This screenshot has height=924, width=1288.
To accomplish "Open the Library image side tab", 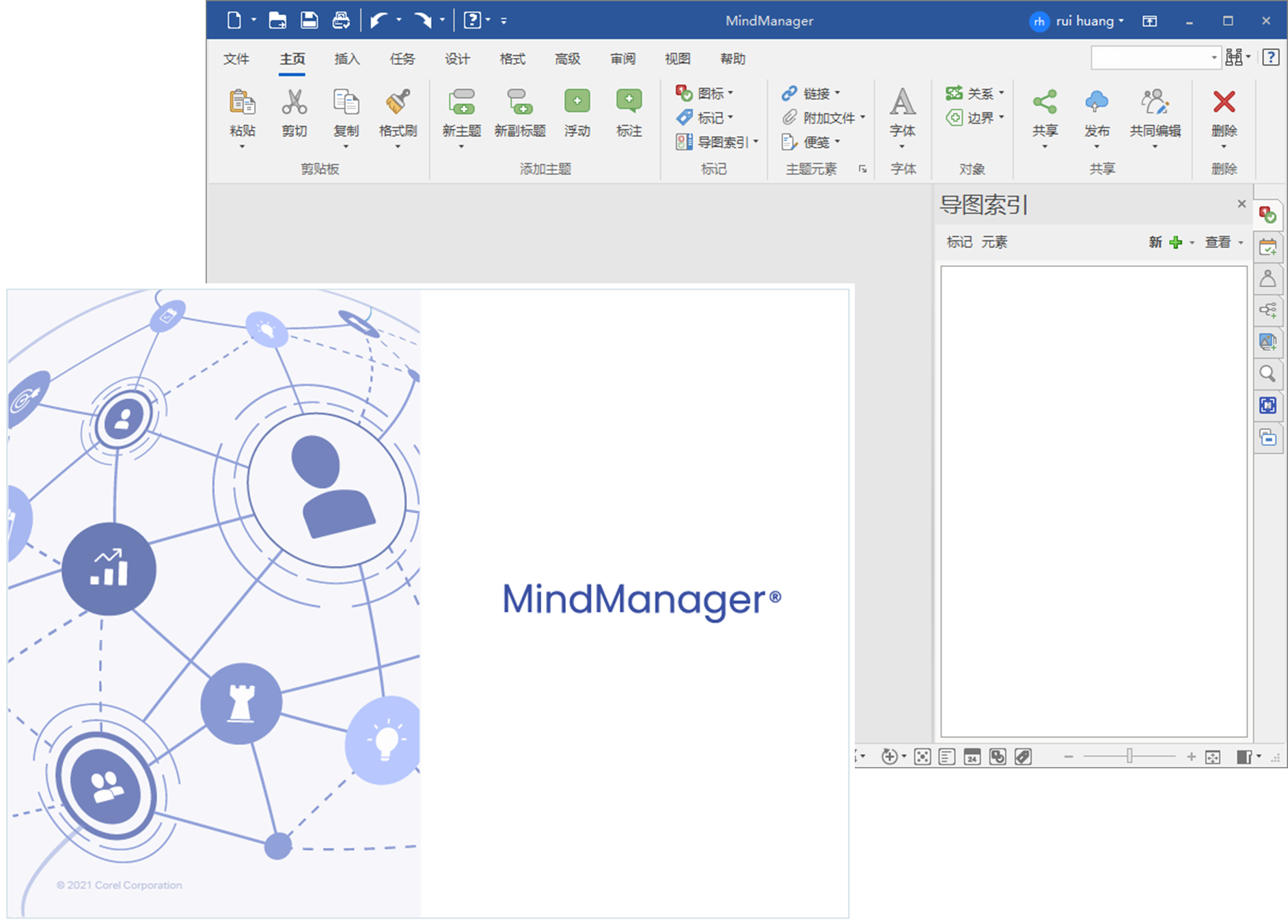I will tap(1268, 342).
